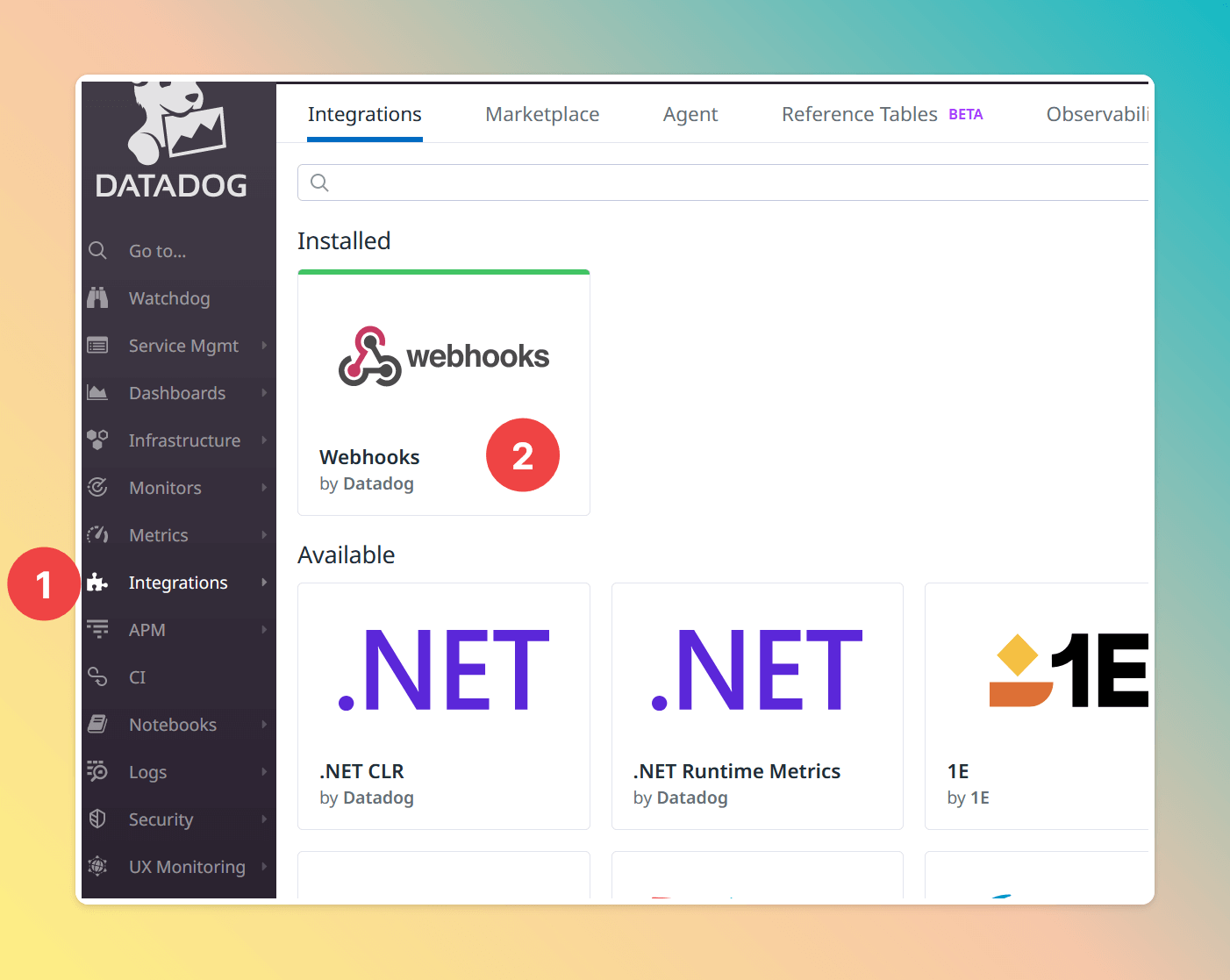Click the APM filter bars icon
Screen dimensions: 1230x980
click(x=97, y=630)
